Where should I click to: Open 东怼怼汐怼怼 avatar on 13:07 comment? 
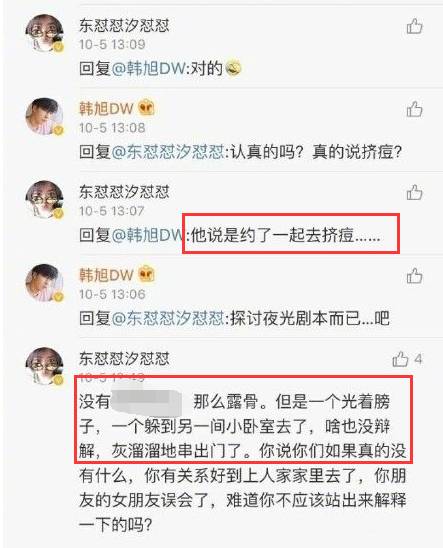45,200
